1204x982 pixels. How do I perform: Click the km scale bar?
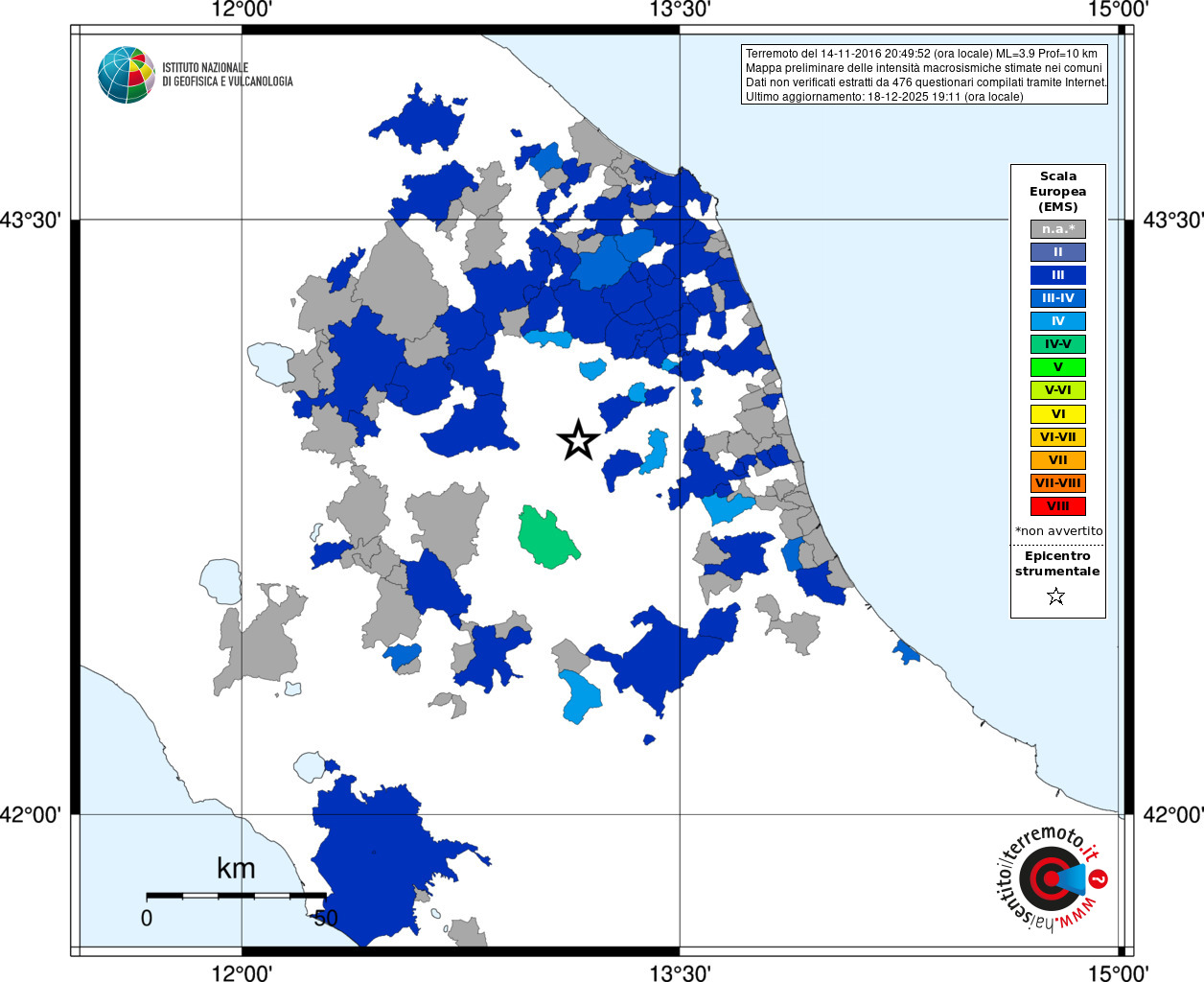[236, 896]
